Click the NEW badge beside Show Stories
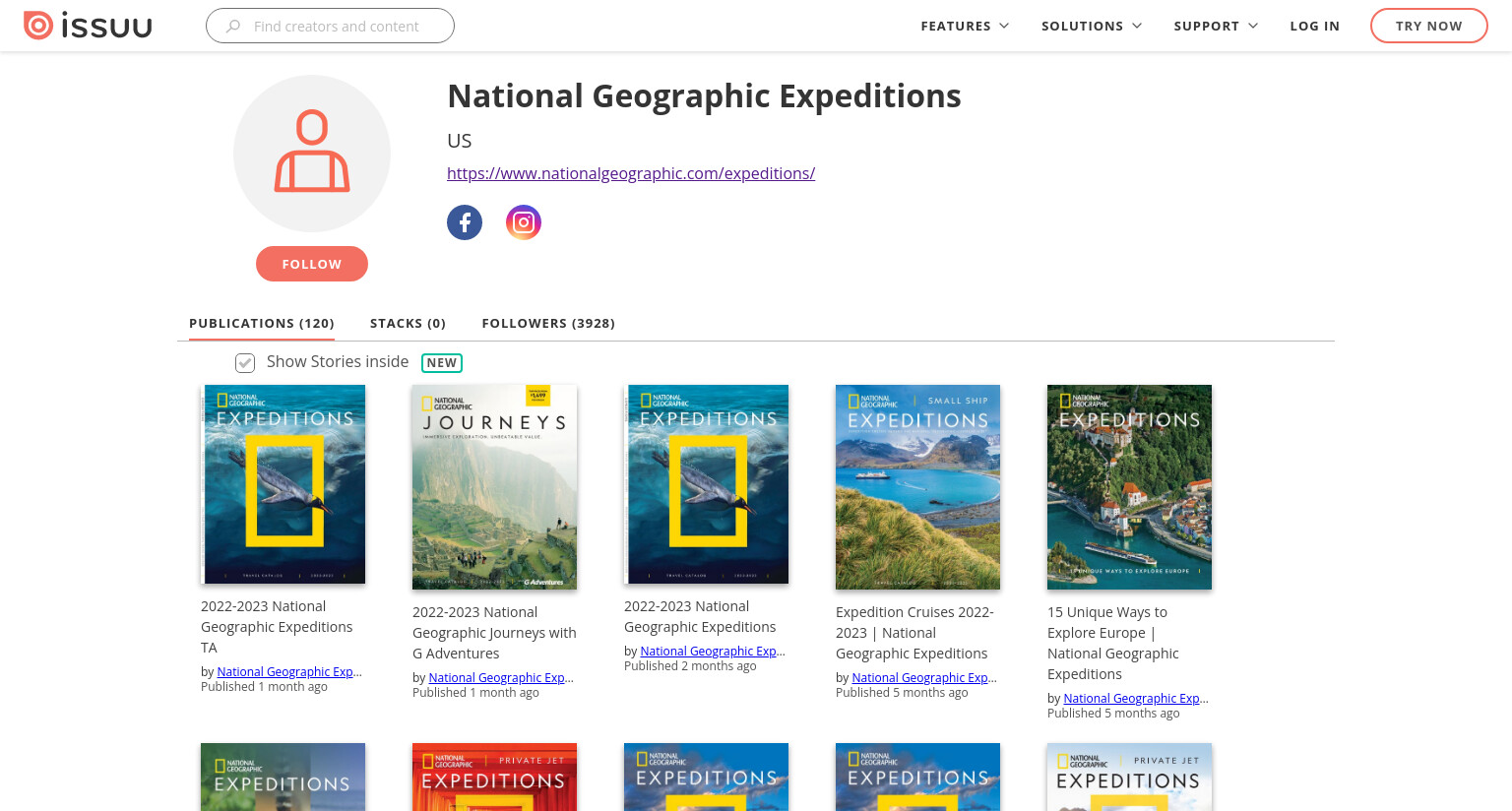The width and height of the screenshot is (1512, 811). click(x=442, y=363)
